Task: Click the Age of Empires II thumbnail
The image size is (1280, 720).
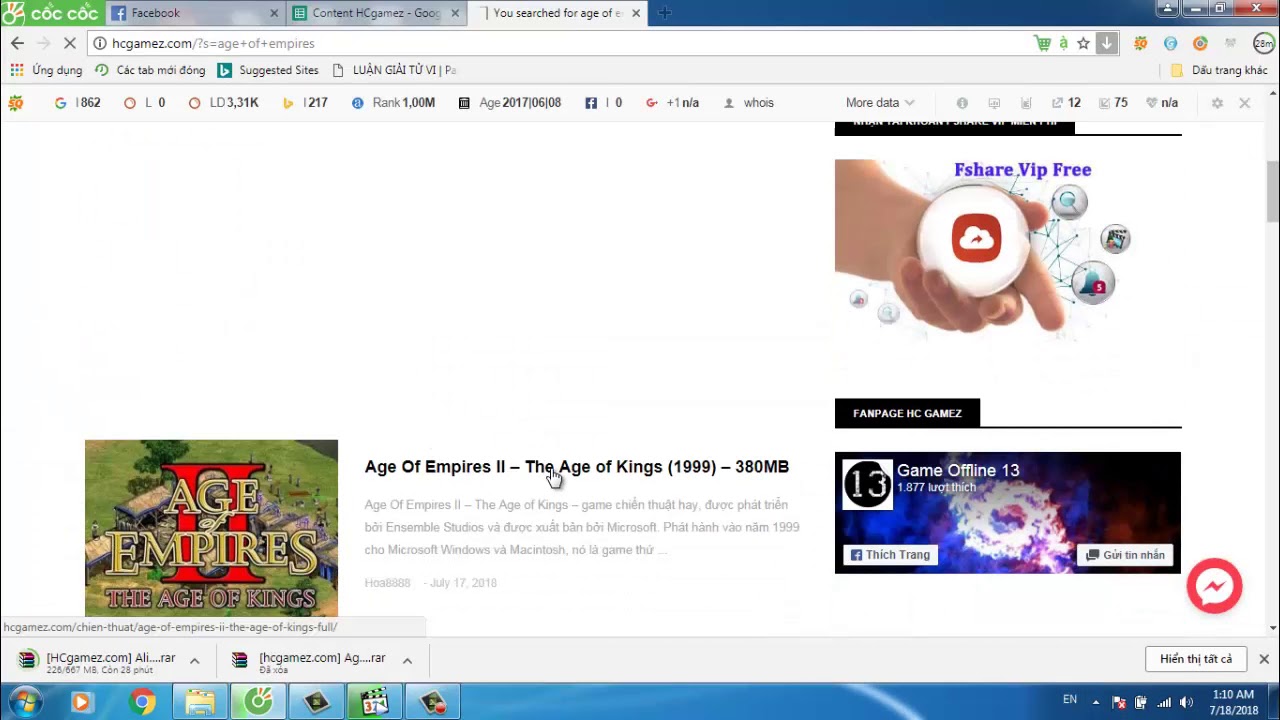Action: (211, 528)
